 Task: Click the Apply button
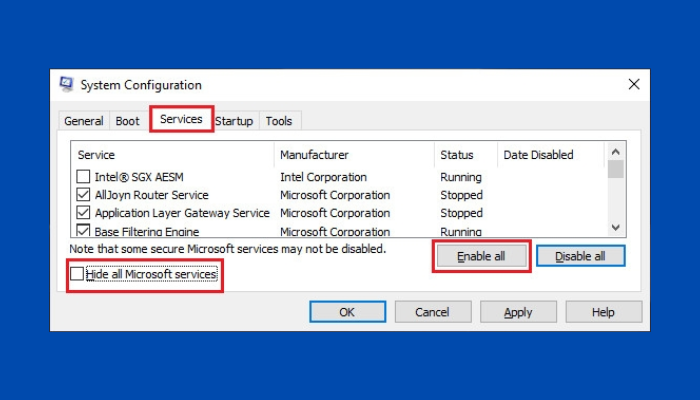click(x=518, y=312)
